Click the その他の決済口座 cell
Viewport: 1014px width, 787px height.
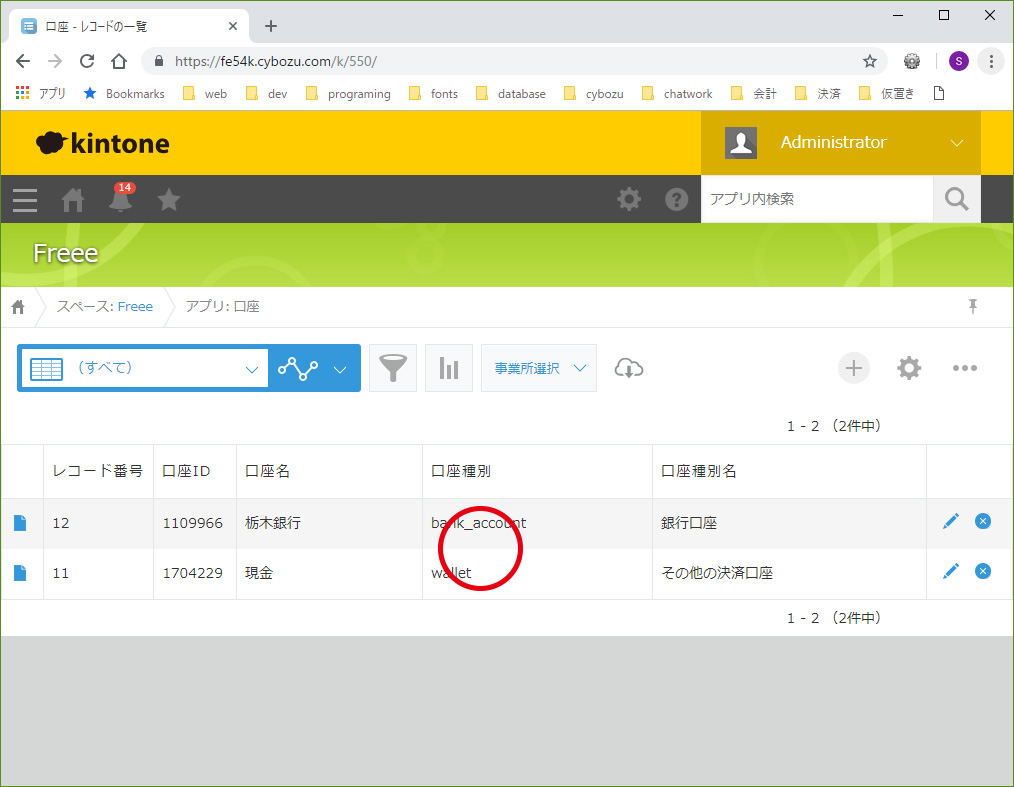point(789,573)
